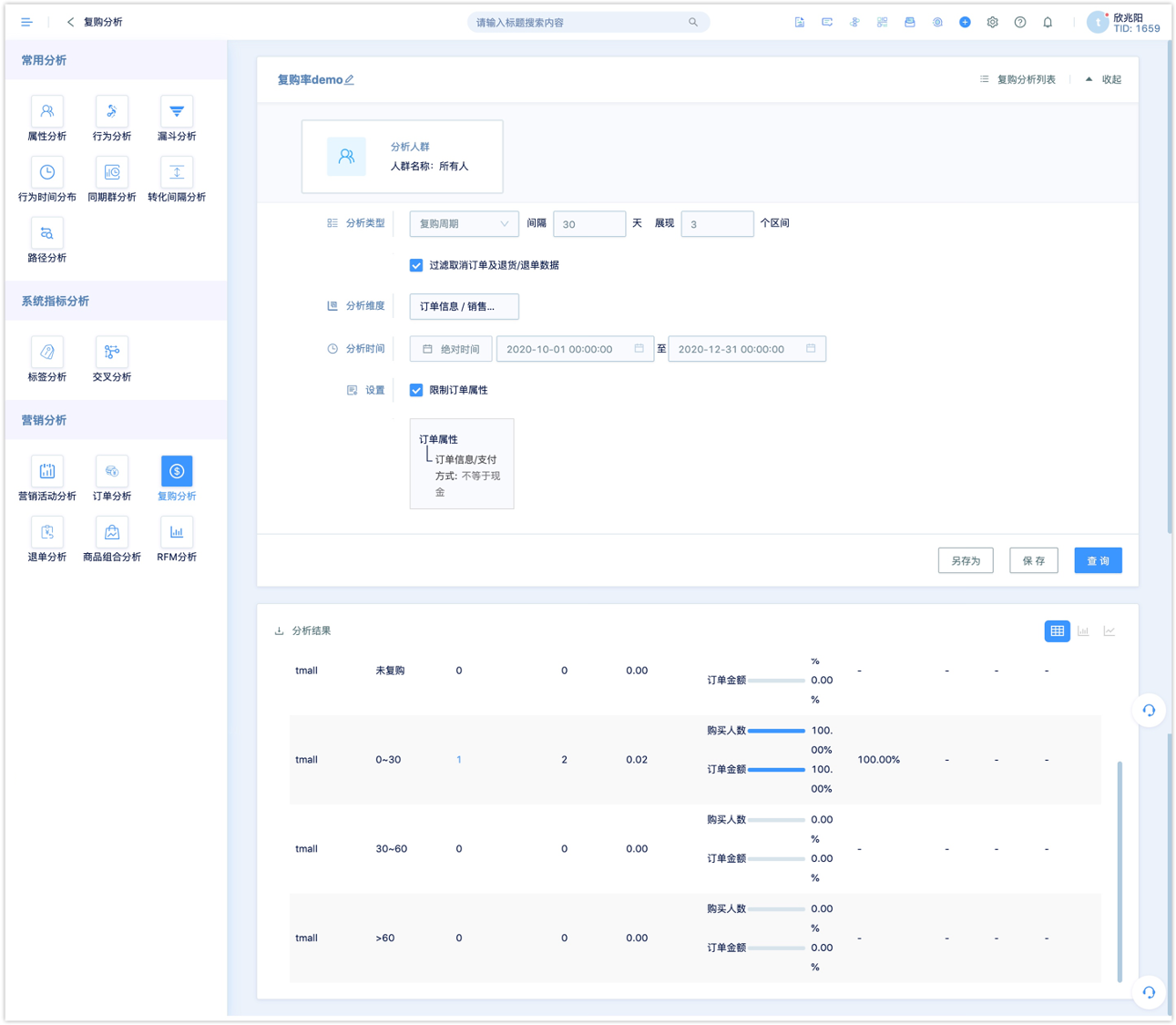1176x1025 pixels.
Task: Click the 购买人数 progress bar in 0~30 row
Action: (776, 731)
